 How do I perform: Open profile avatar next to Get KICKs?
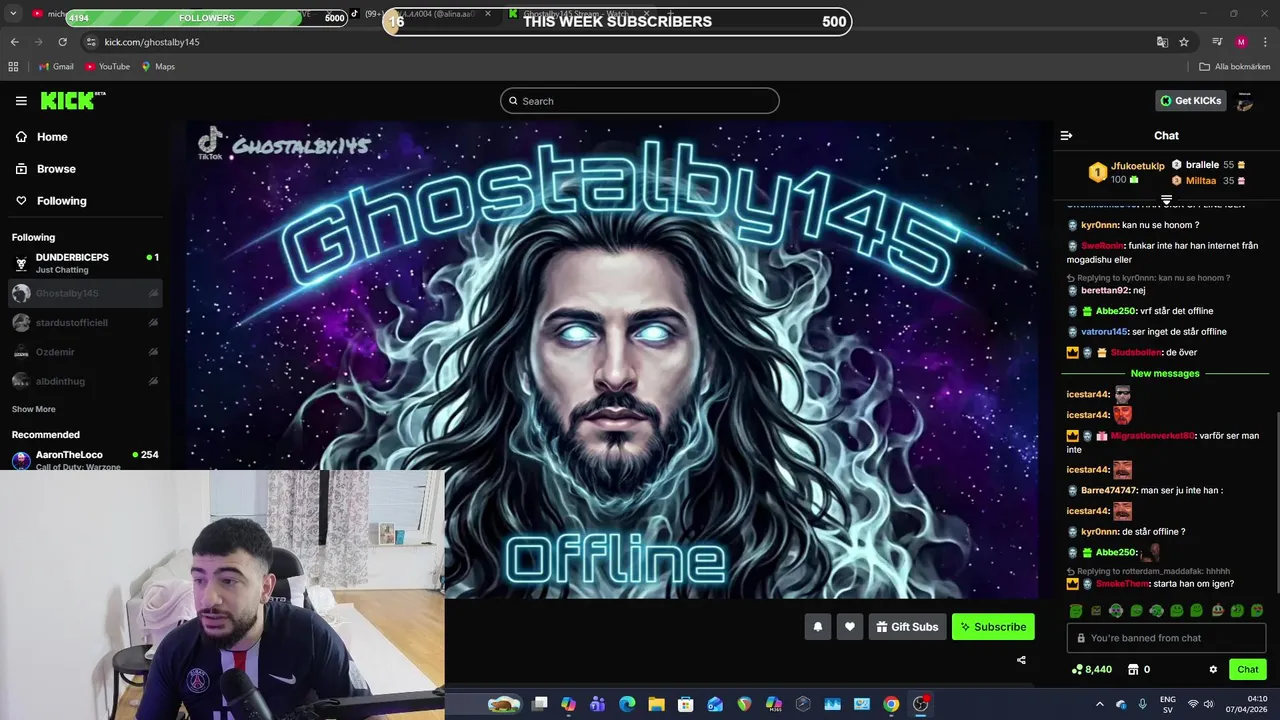click(1245, 101)
